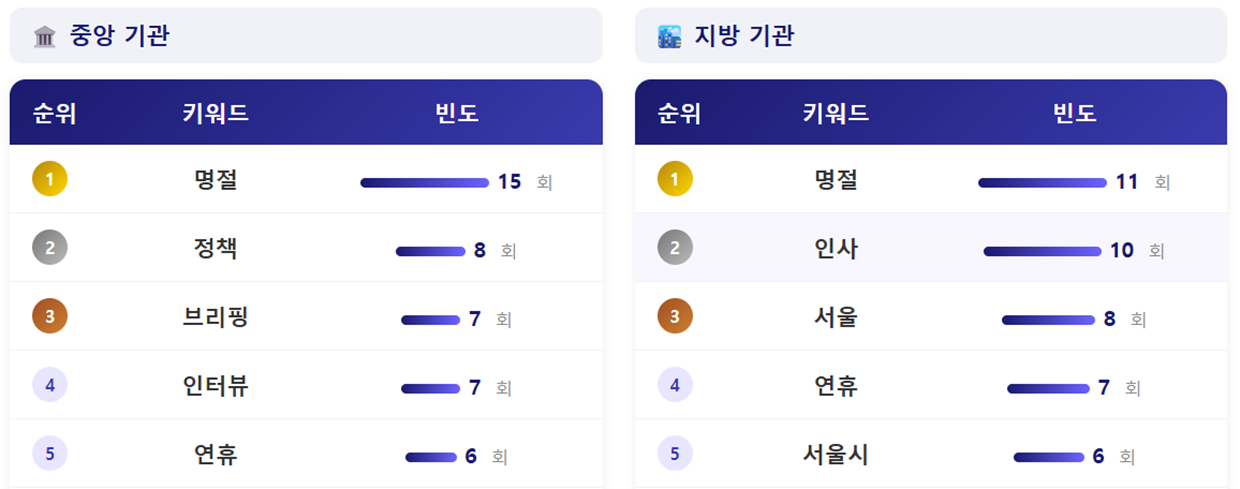Click silver rank 2 badge beside 인사

click(x=675, y=248)
